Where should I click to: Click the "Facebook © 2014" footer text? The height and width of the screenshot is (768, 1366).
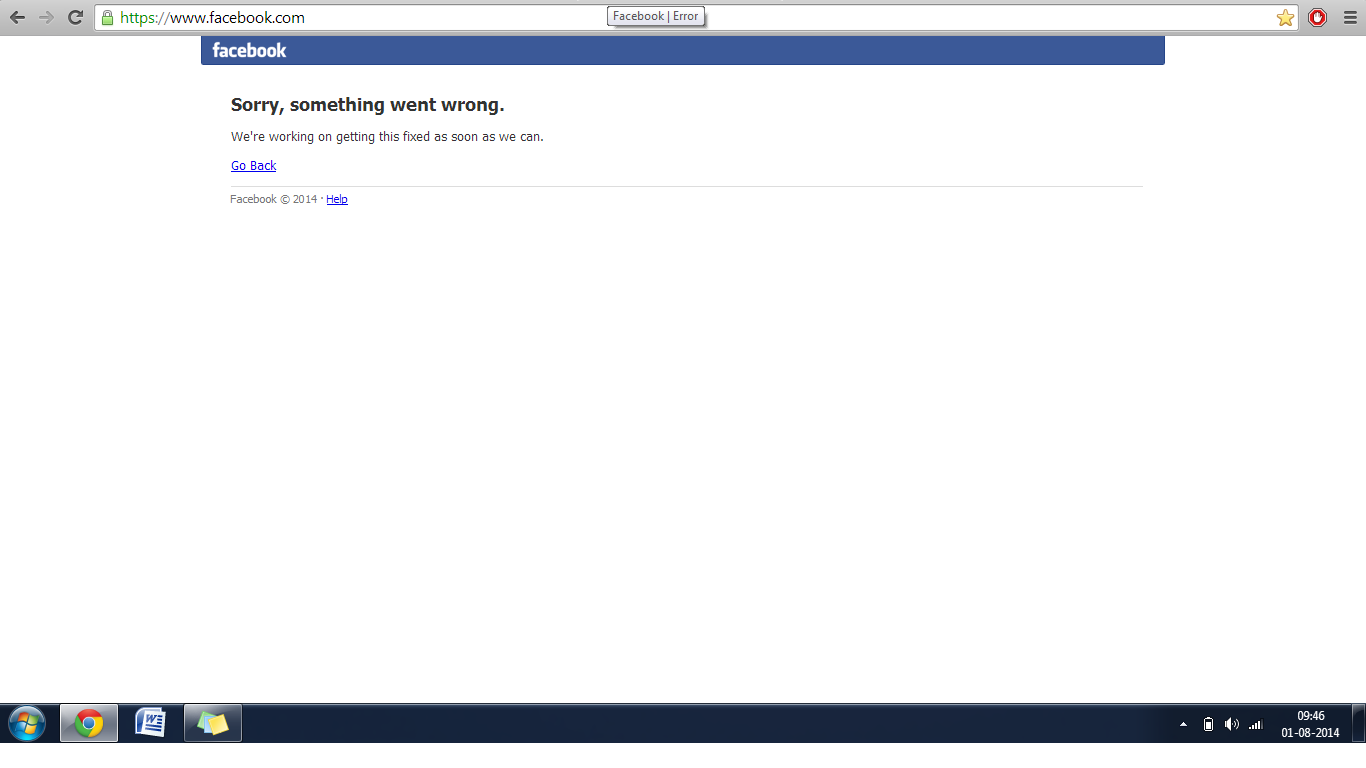click(273, 199)
